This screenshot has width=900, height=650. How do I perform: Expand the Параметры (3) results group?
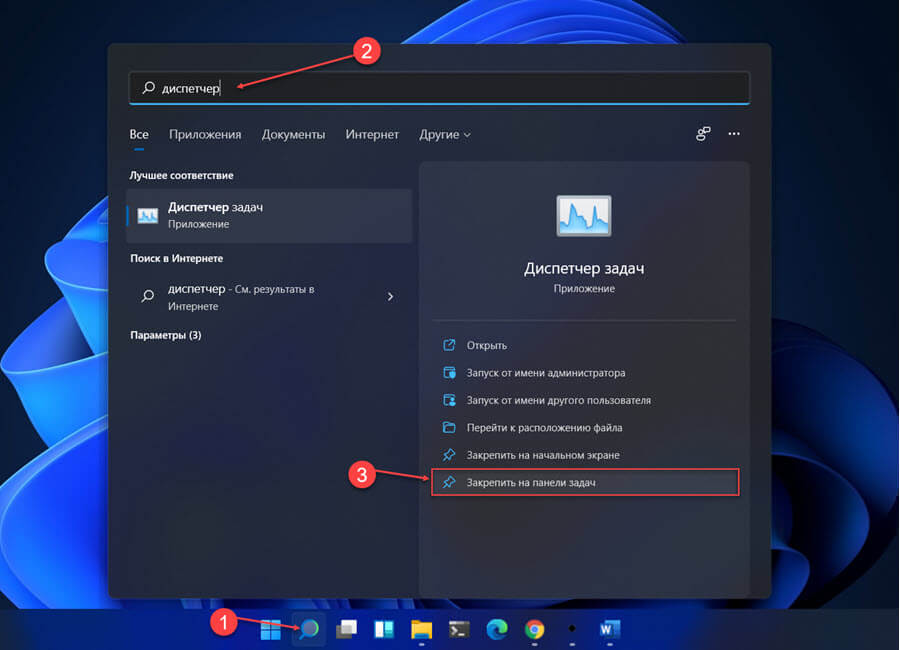point(165,335)
